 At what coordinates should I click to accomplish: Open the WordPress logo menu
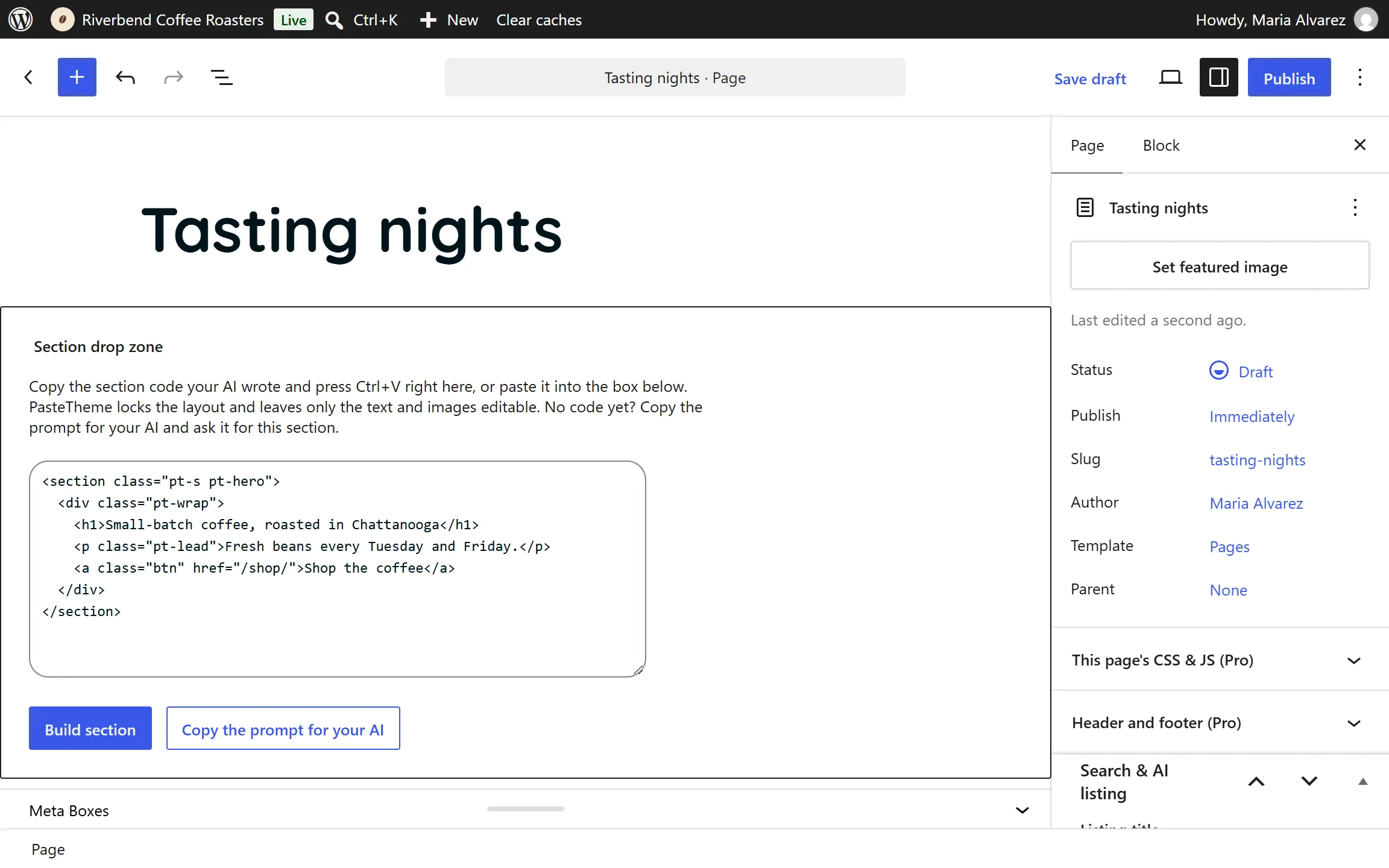[x=20, y=19]
